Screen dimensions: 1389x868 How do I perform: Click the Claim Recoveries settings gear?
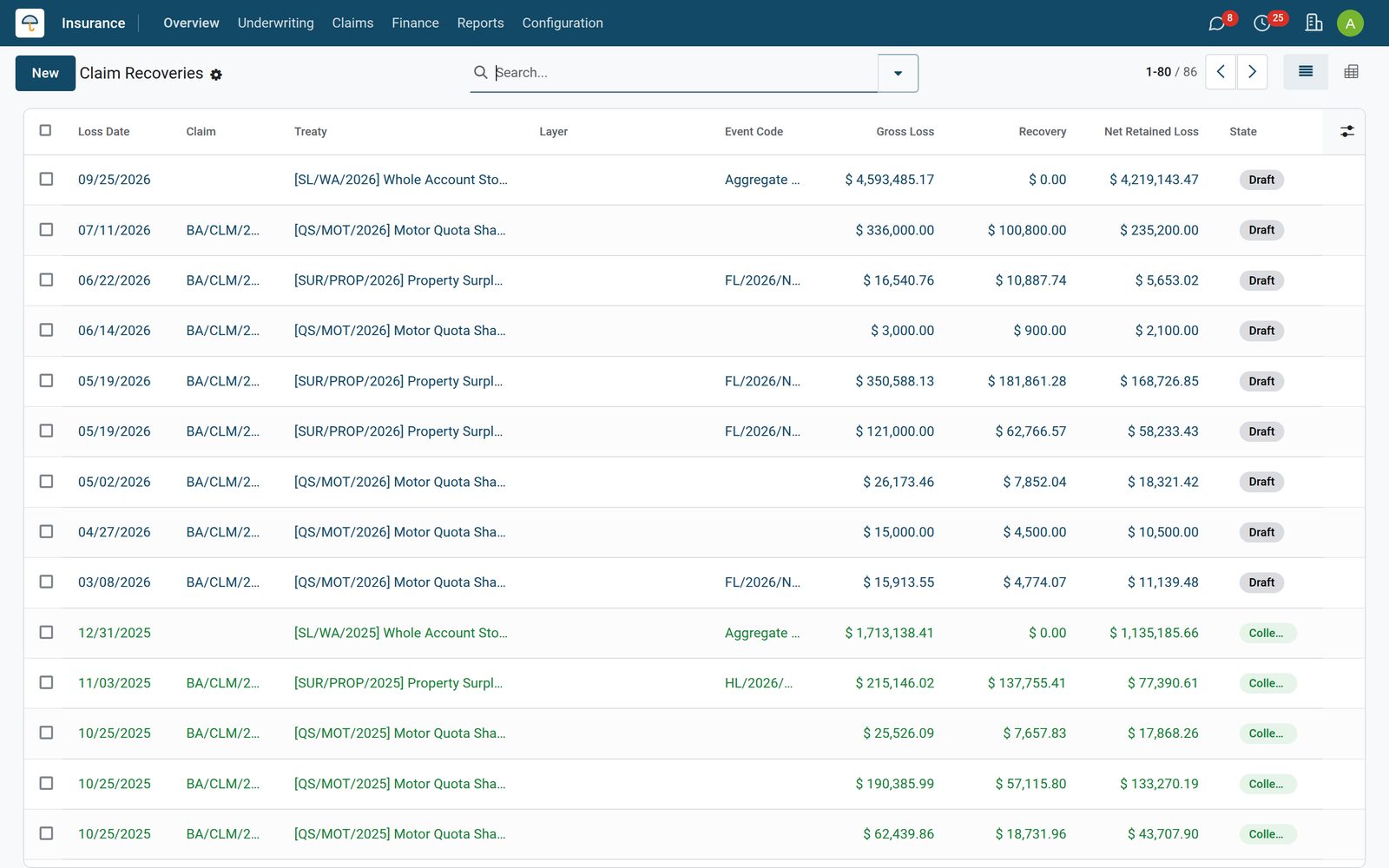pyautogui.click(x=216, y=75)
